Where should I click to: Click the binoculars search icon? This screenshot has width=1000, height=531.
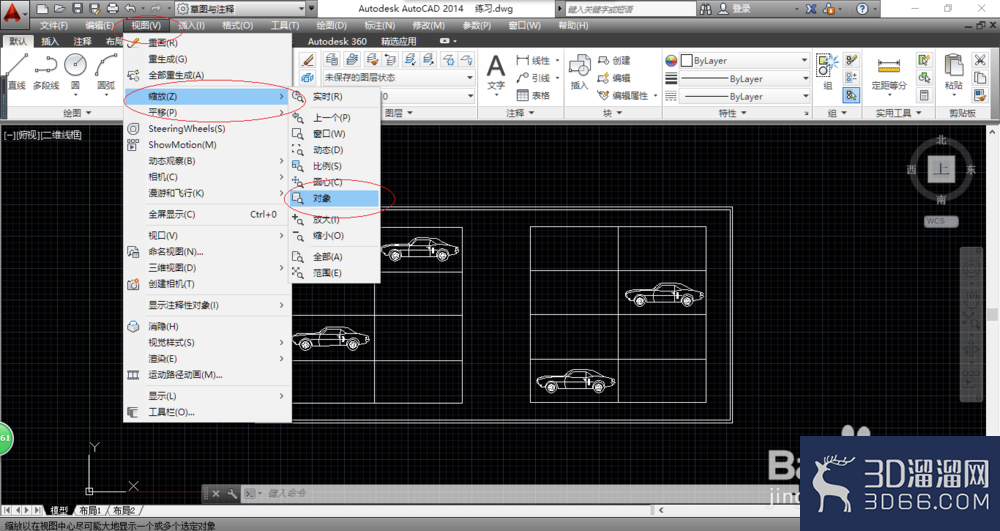coord(705,9)
